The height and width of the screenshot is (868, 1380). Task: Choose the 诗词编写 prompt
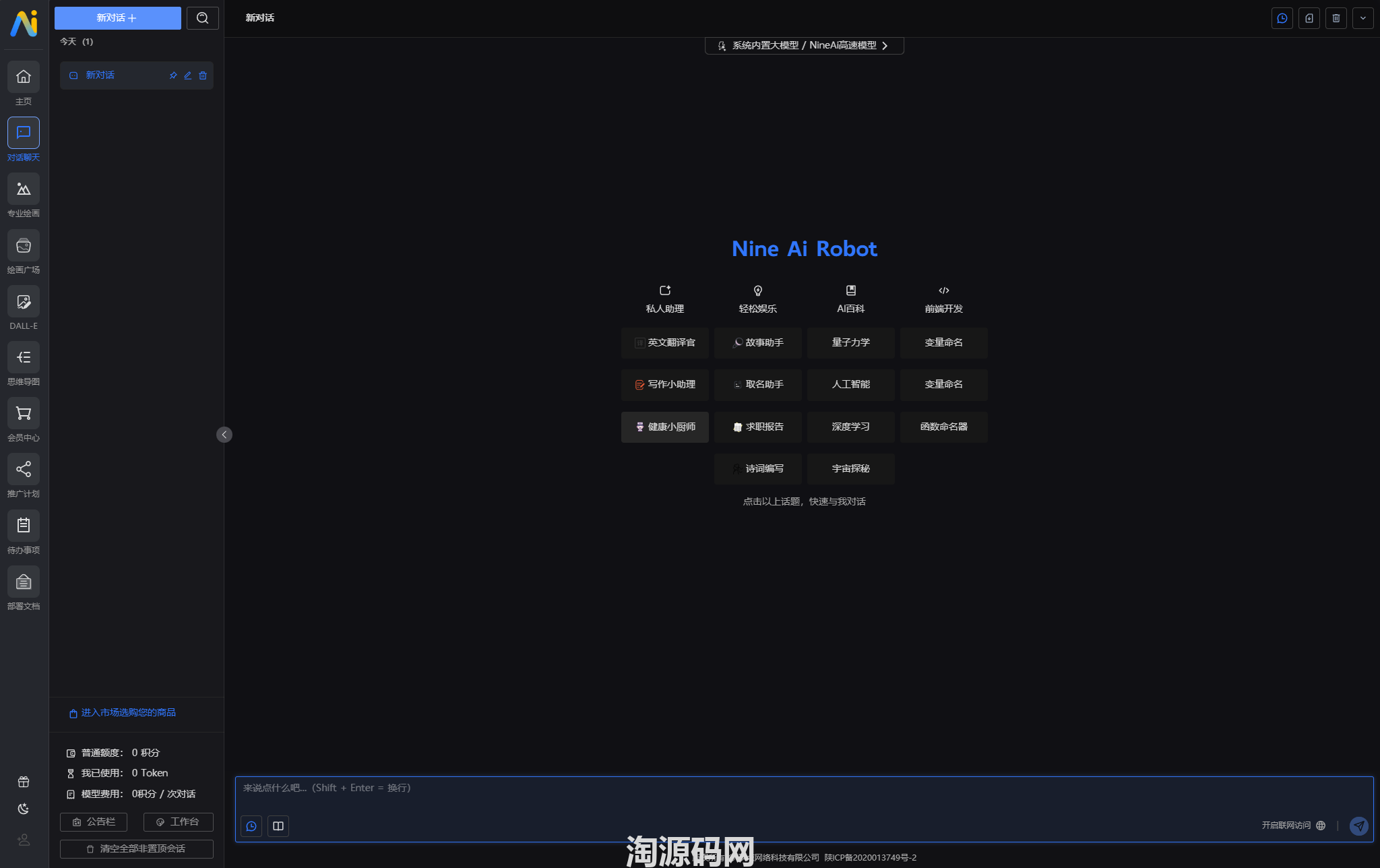tap(758, 469)
